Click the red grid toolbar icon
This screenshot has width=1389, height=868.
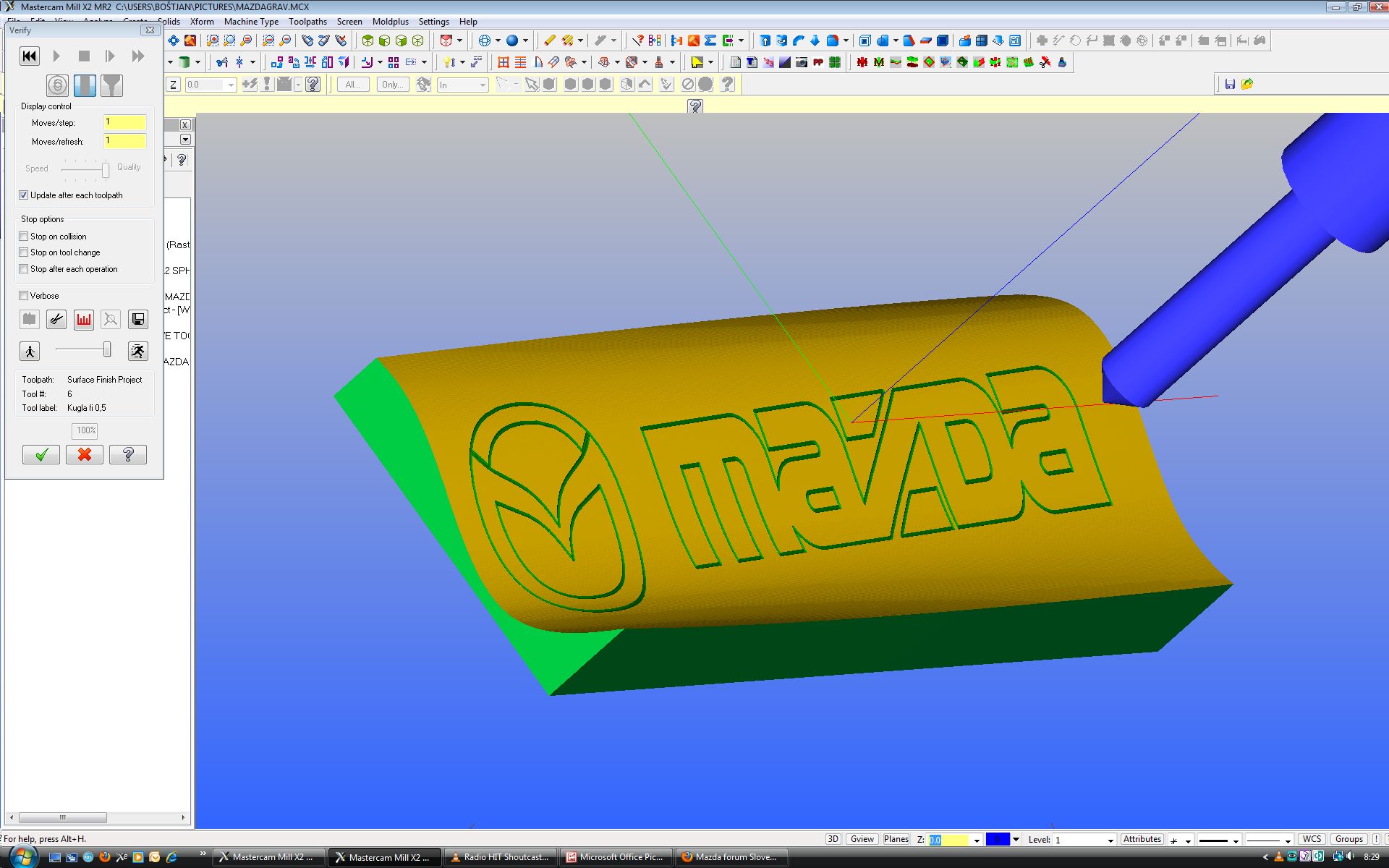click(504, 62)
